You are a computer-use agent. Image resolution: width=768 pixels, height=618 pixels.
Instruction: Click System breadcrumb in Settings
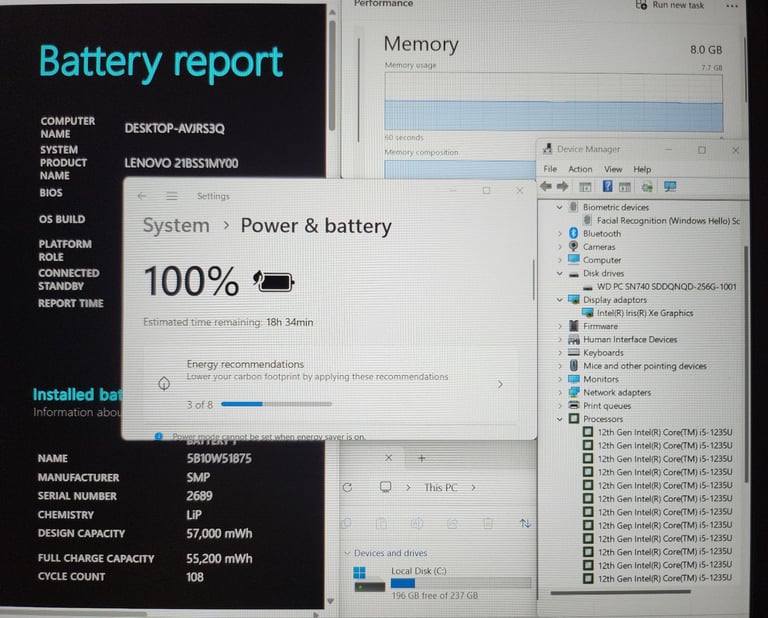point(176,226)
